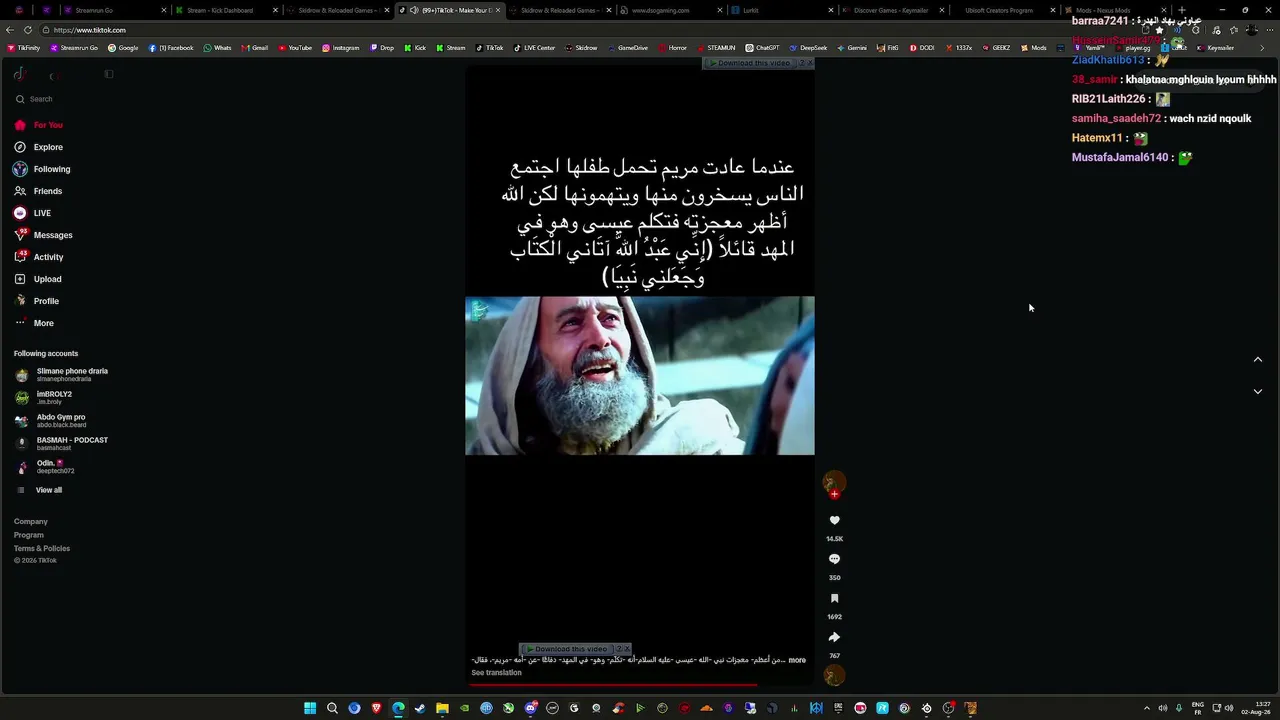
Task: Open Messages in the sidebar
Action: [43, 235]
